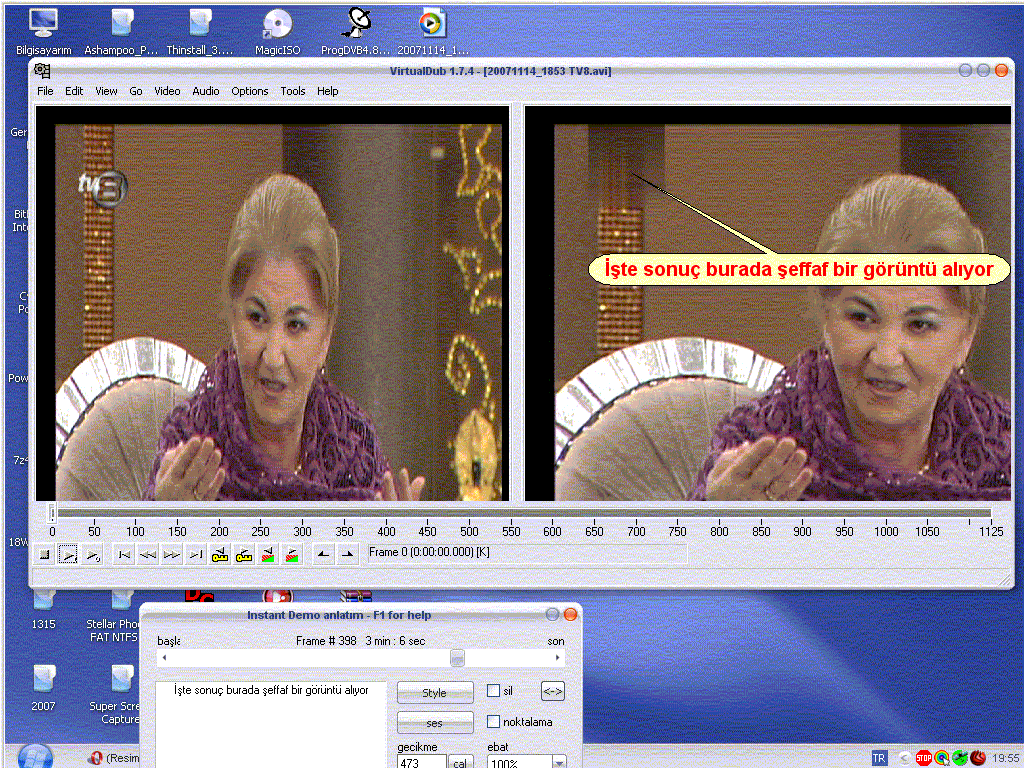Click the next scene search icon

pyautogui.click(x=293, y=555)
